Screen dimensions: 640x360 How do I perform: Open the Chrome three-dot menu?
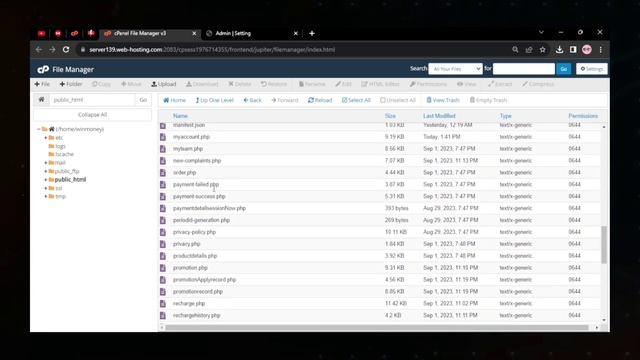(600, 50)
